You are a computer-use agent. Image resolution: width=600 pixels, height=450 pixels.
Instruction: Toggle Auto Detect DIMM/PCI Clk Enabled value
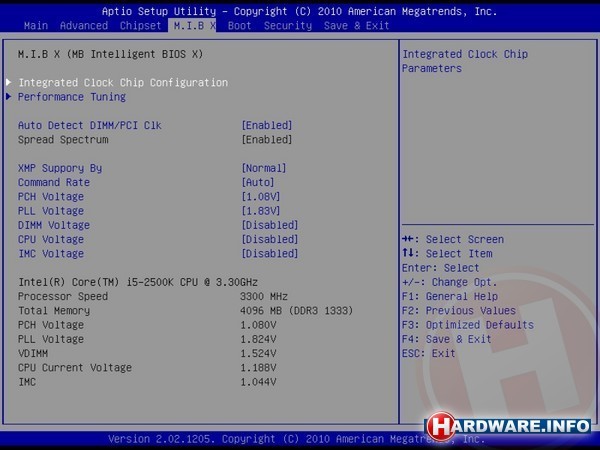[266, 125]
